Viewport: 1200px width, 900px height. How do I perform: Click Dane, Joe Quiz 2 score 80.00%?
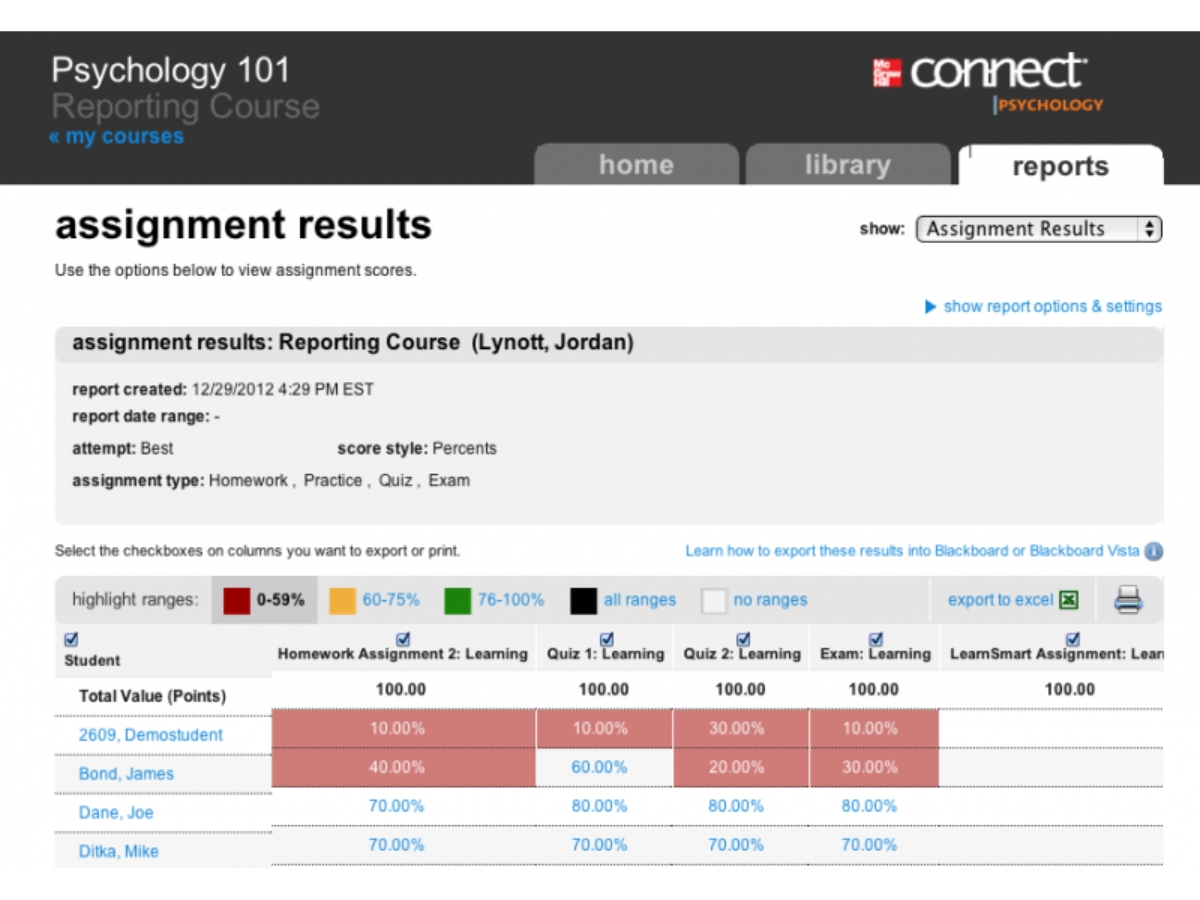[737, 806]
